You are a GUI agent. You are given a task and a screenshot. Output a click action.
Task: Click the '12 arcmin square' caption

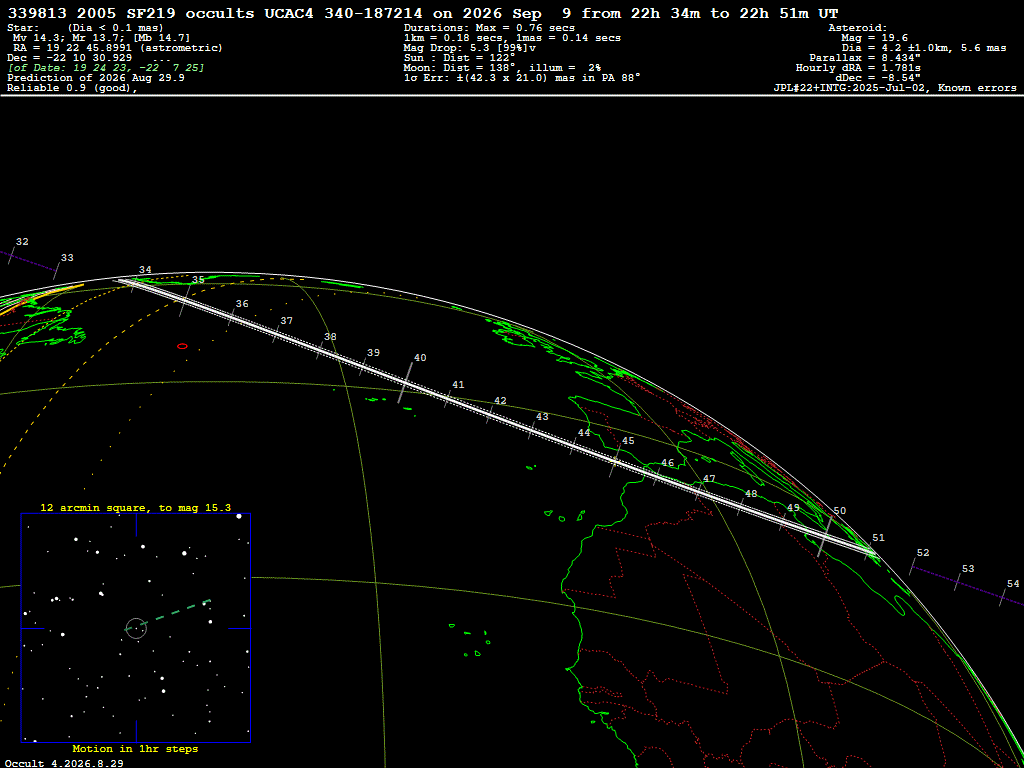pyautogui.click(x=136, y=507)
